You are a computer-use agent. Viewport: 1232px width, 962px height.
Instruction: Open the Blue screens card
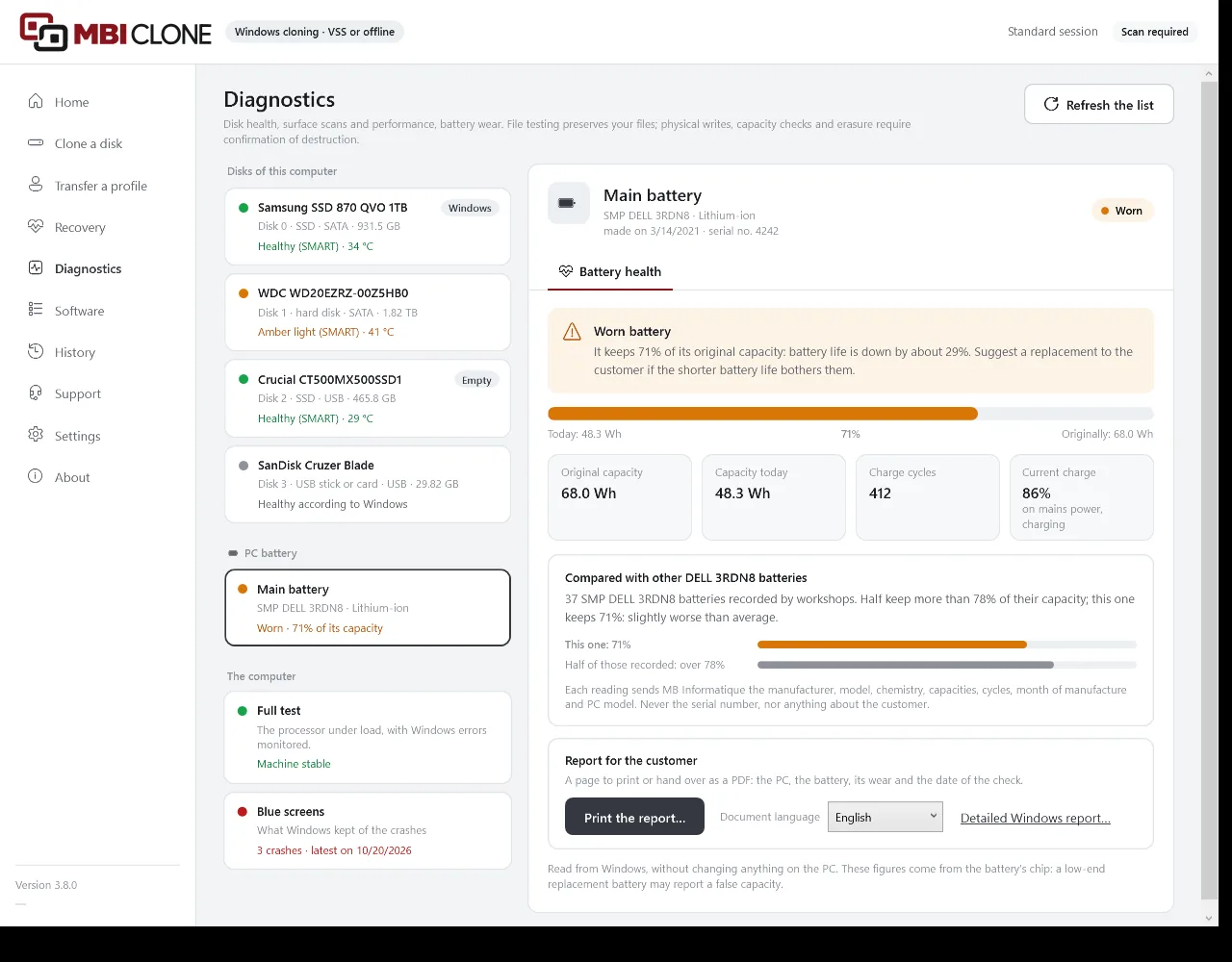368,830
